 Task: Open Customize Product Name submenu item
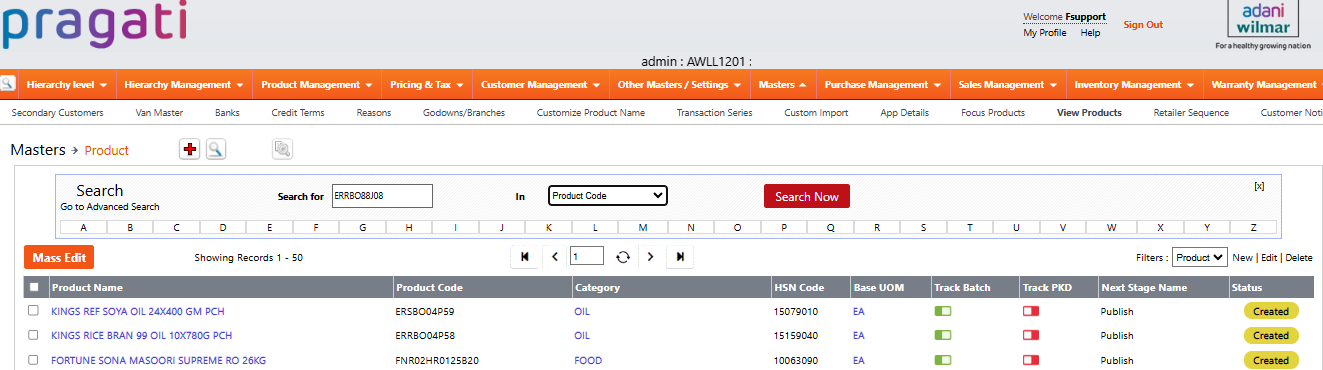tap(591, 113)
